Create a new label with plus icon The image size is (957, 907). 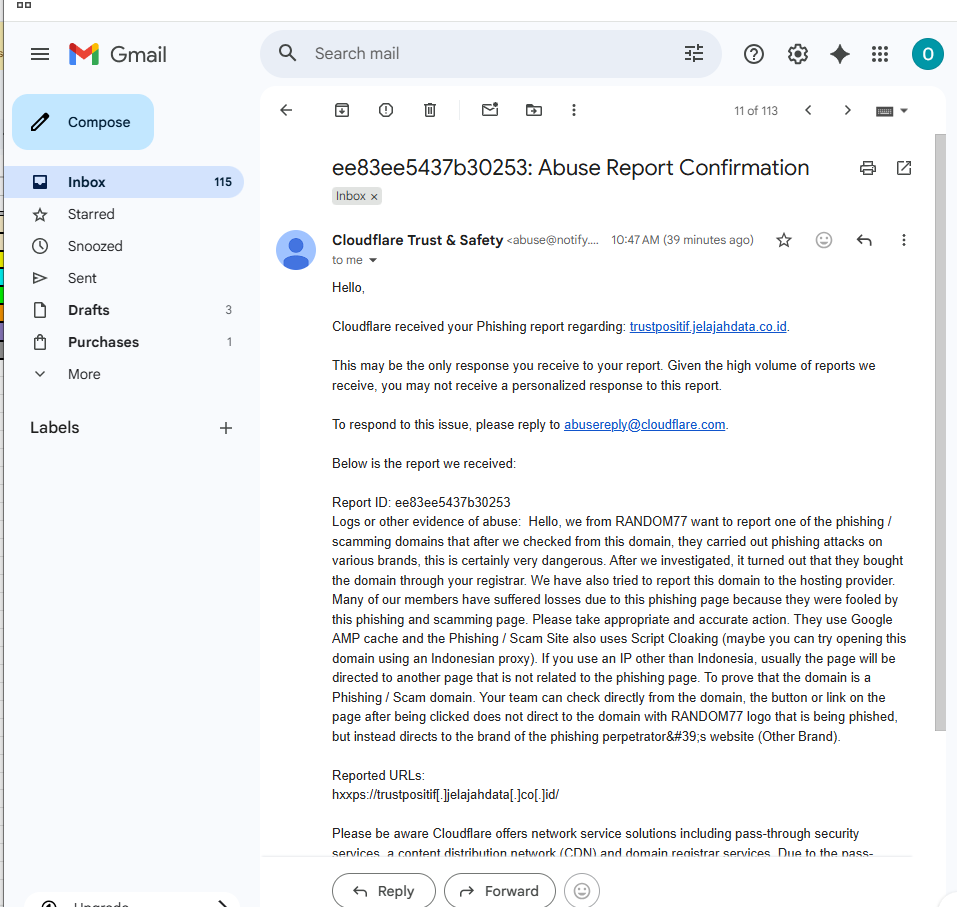(x=226, y=428)
